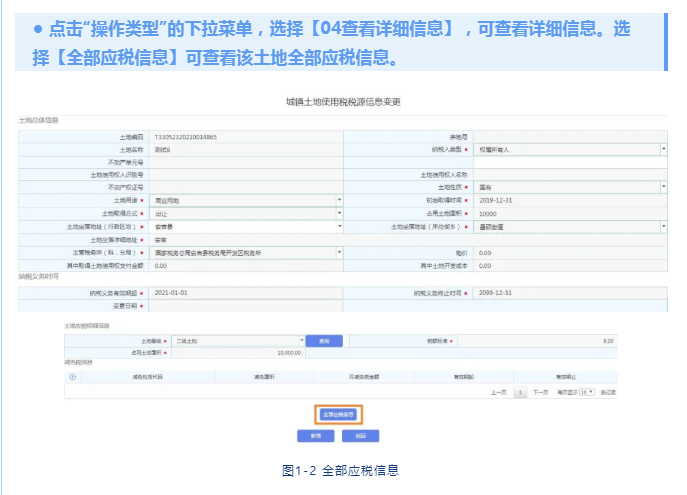Click the 宗地号 input field
The image size is (687, 495).
pos(570,137)
